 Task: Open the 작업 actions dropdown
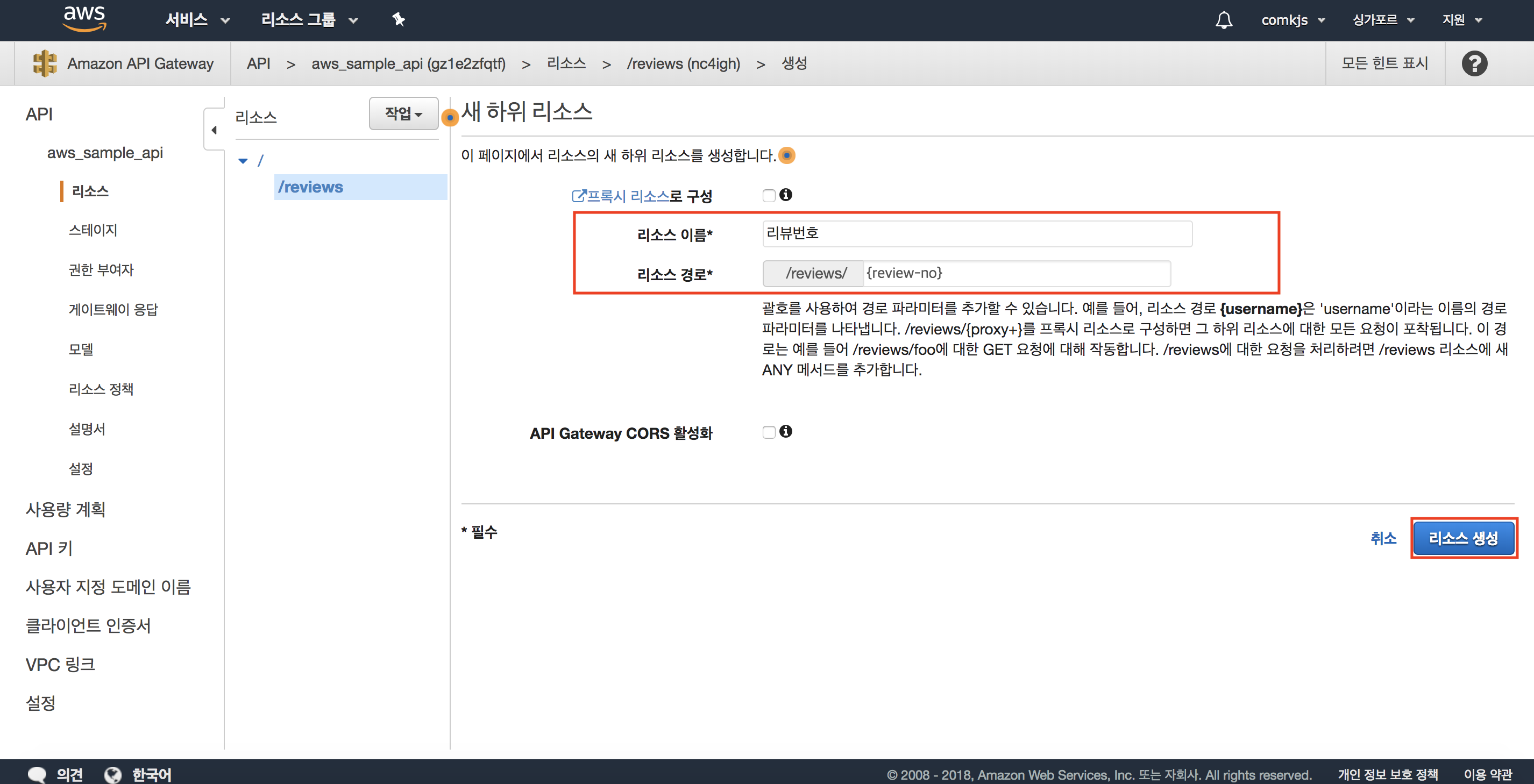click(x=403, y=113)
